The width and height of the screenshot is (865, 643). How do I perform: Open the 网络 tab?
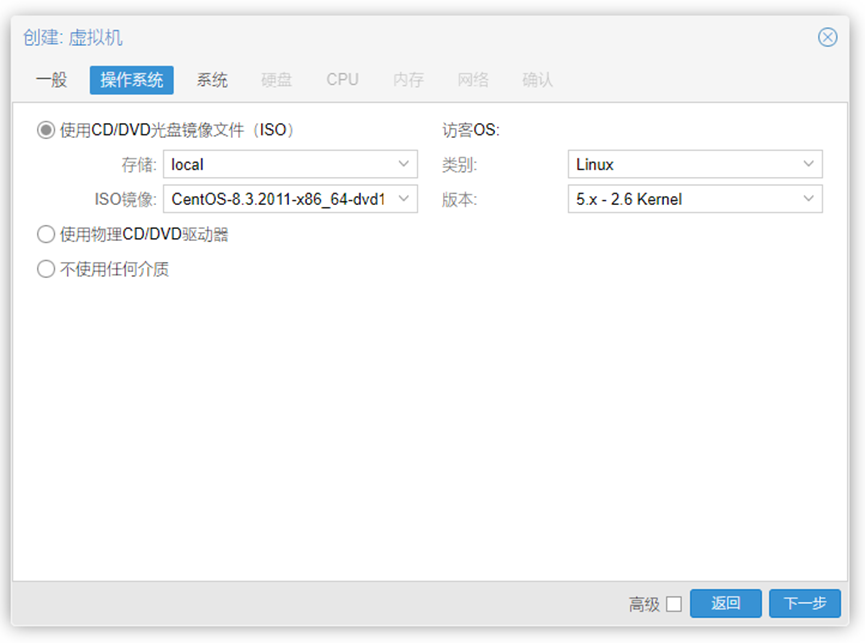[473, 80]
